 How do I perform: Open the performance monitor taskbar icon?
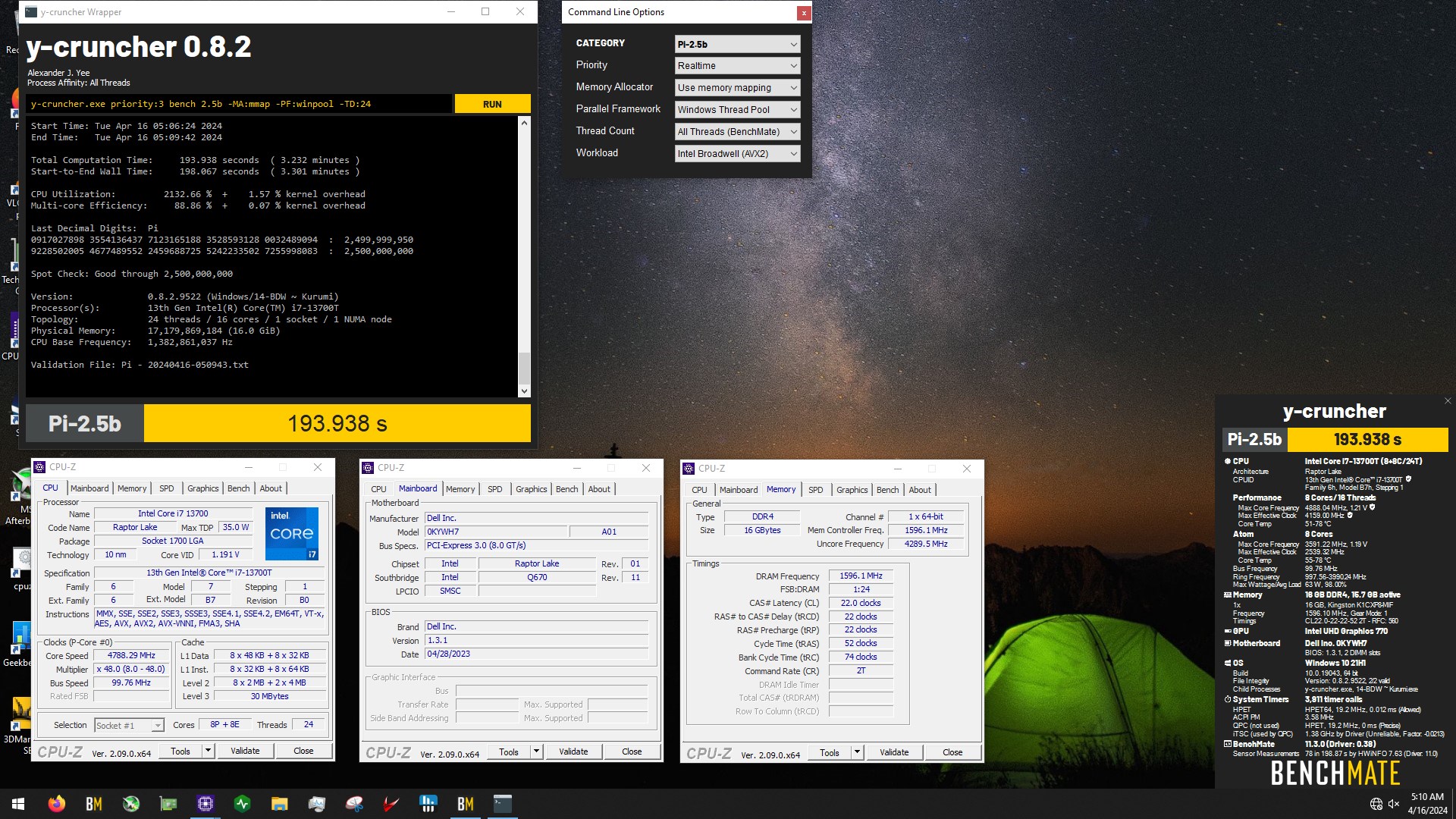[x=317, y=804]
